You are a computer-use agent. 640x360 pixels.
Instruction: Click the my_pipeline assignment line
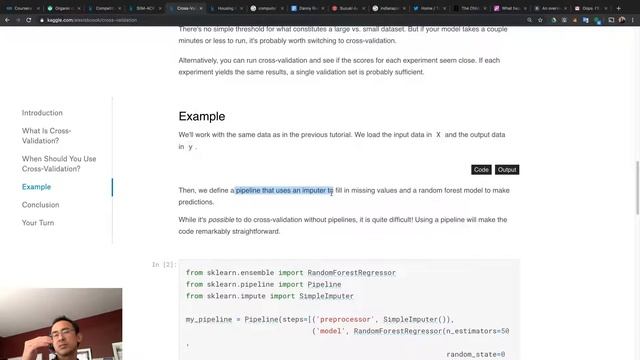pyautogui.click(x=320, y=320)
